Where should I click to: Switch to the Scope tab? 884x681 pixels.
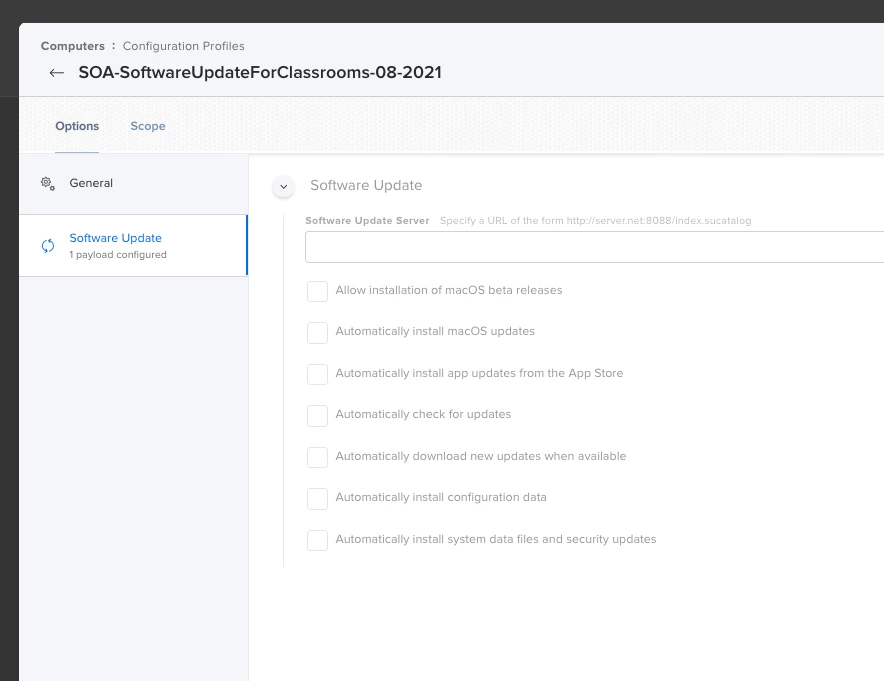pyautogui.click(x=148, y=126)
